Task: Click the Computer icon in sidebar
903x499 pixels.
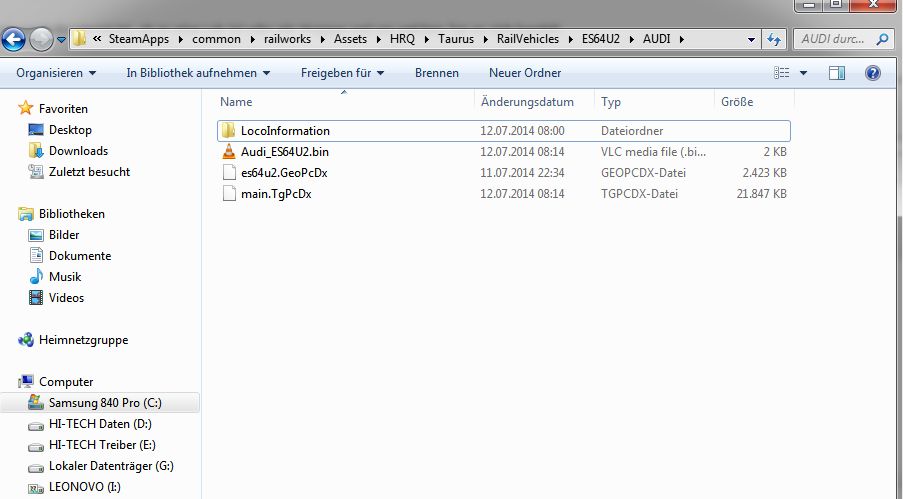Action: point(25,381)
